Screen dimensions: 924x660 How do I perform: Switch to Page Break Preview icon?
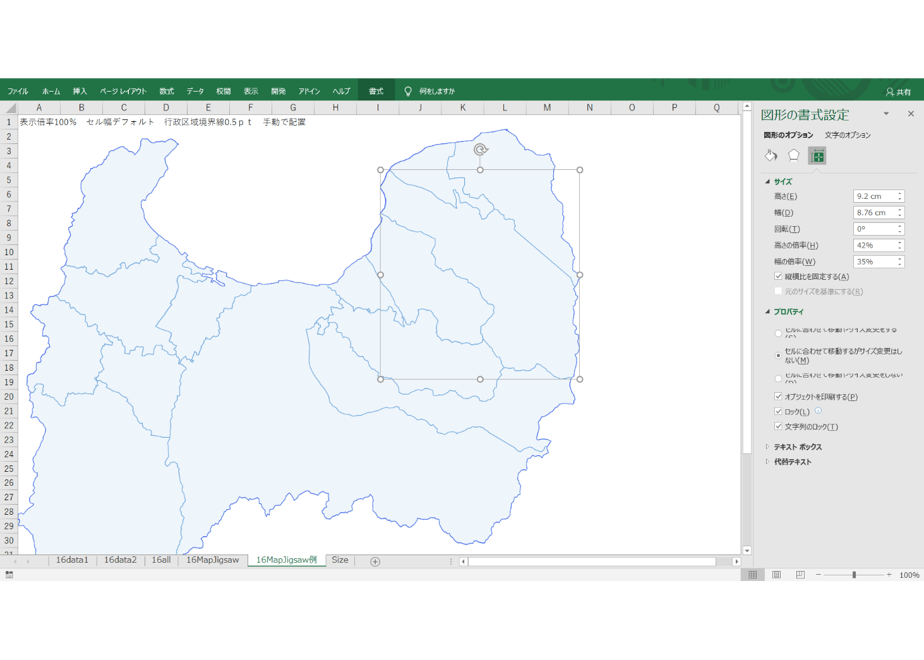click(x=800, y=575)
